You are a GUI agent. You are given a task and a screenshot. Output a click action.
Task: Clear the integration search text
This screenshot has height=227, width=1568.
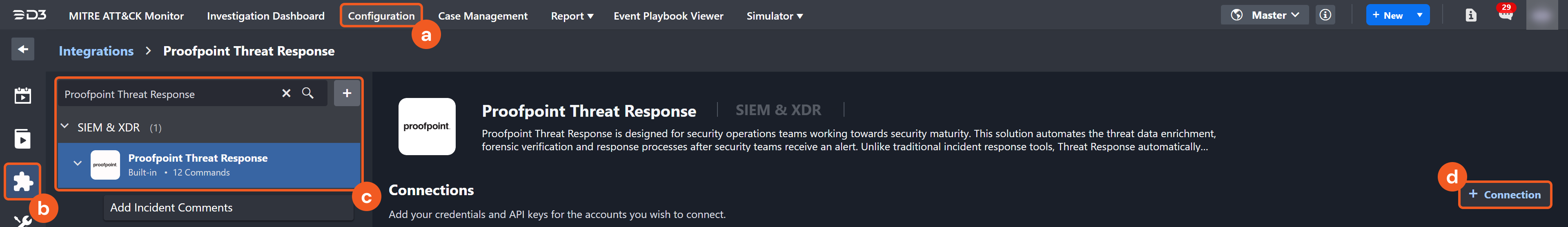tap(286, 93)
